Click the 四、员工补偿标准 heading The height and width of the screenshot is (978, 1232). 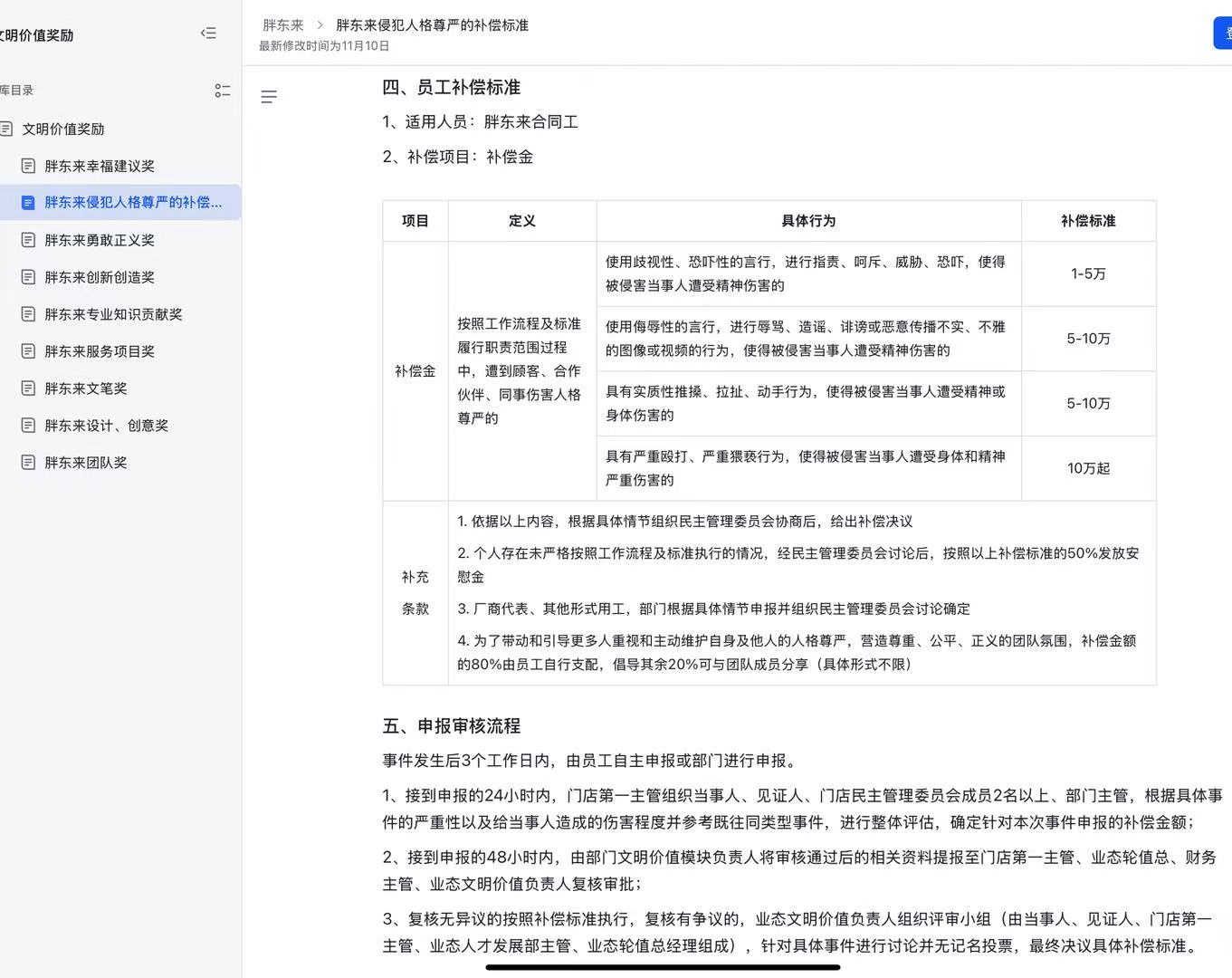(451, 88)
